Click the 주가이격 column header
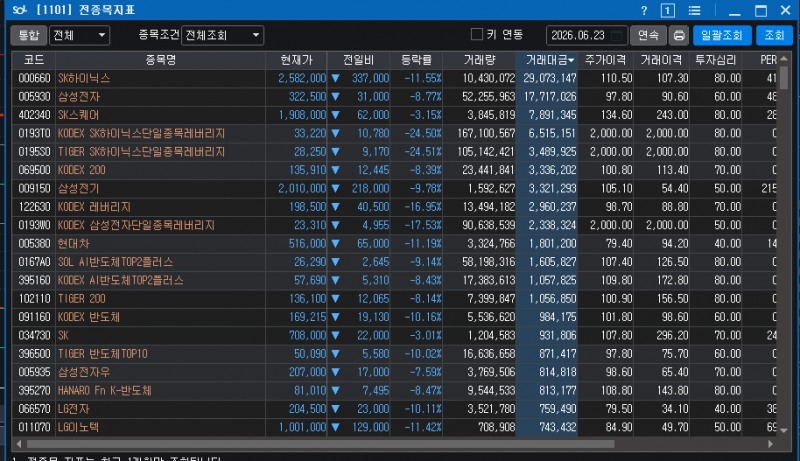The height and width of the screenshot is (461, 800). tap(606, 60)
